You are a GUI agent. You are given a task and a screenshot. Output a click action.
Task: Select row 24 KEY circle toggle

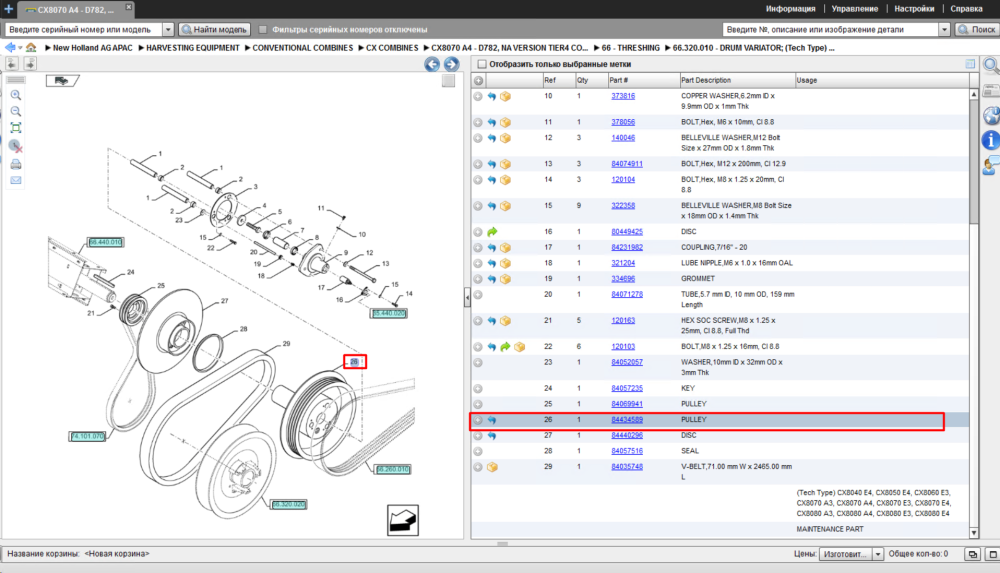pos(478,389)
